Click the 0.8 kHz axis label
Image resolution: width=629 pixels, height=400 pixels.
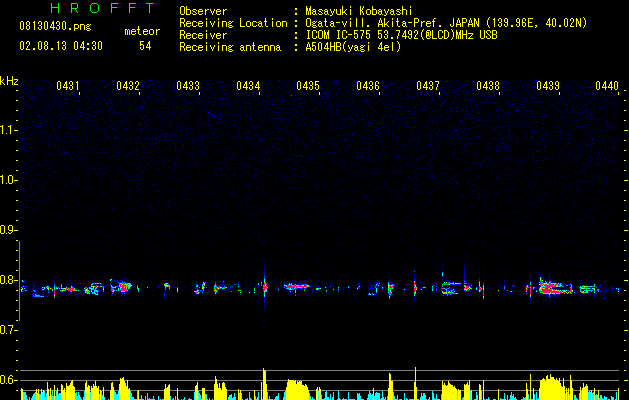coord(8,280)
